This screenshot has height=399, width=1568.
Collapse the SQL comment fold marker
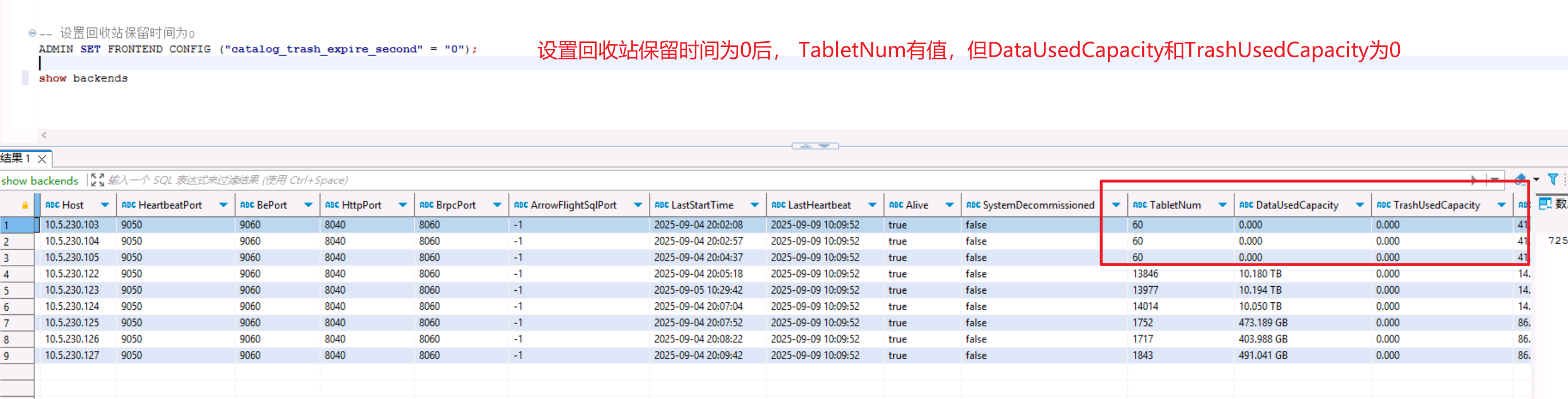31,33
